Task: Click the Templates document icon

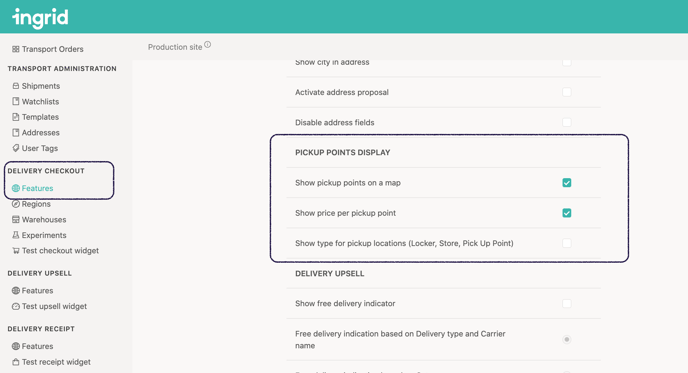Action: tap(16, 117)
